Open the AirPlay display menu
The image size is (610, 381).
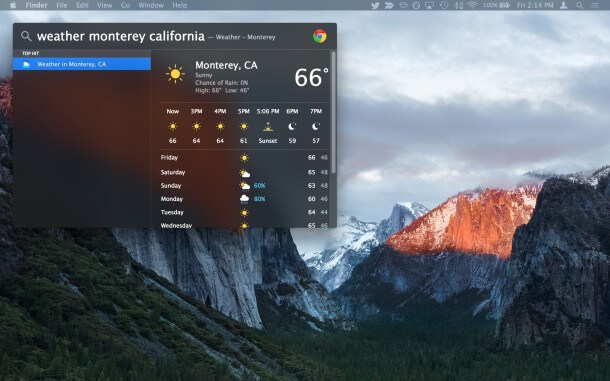(429, 5)
